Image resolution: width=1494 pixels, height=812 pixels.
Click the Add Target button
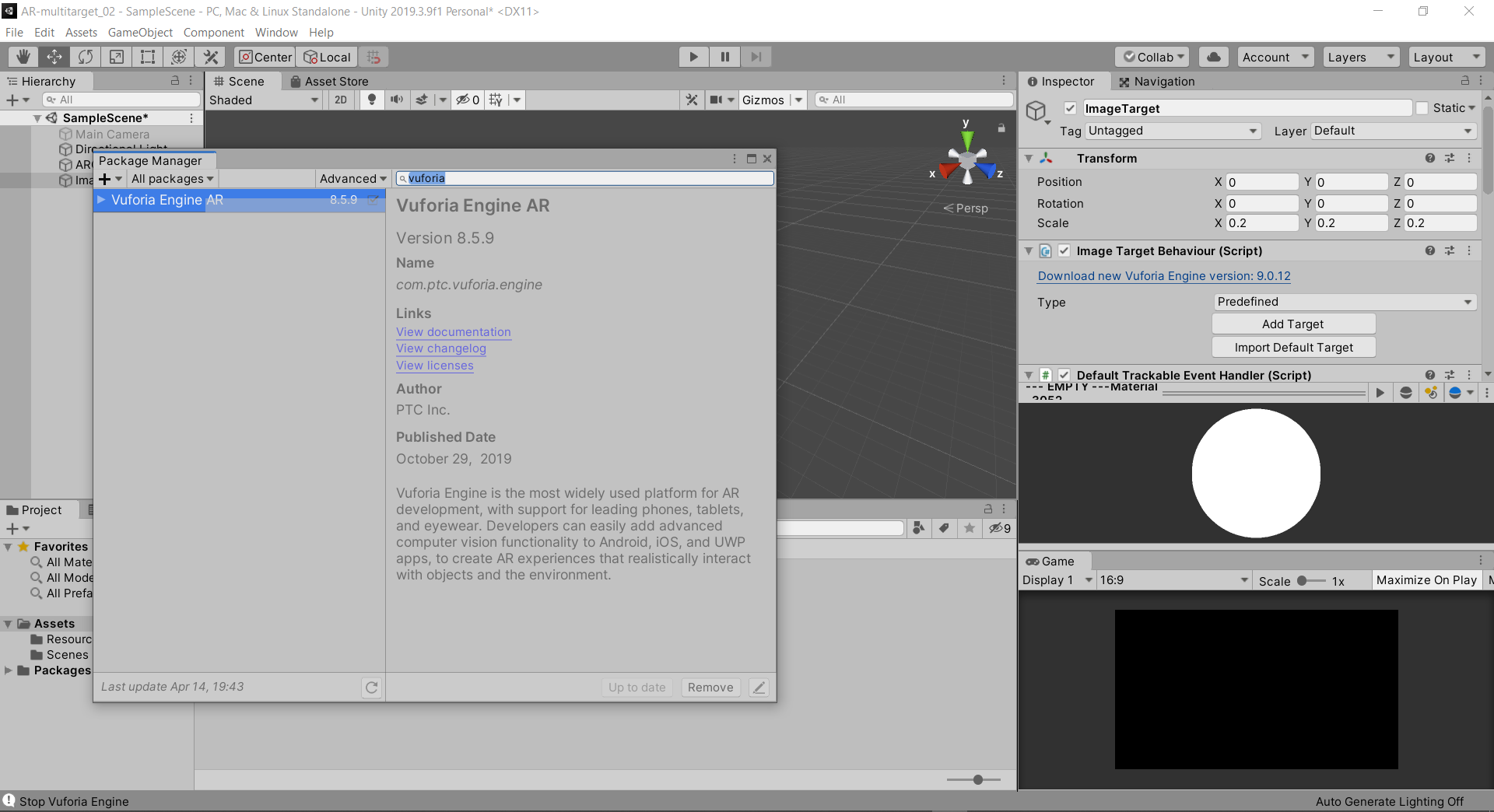[x=1292, y=324]
